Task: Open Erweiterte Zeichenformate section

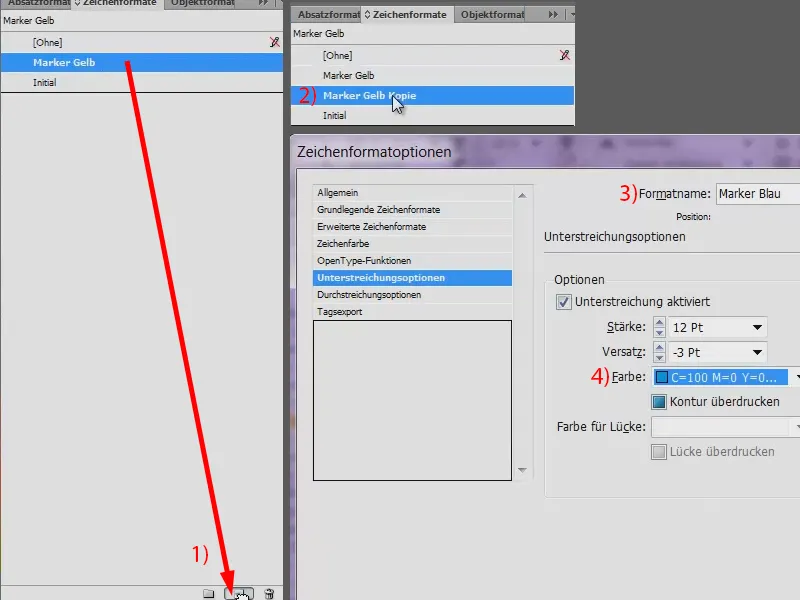Action: (x=412, y=227)
